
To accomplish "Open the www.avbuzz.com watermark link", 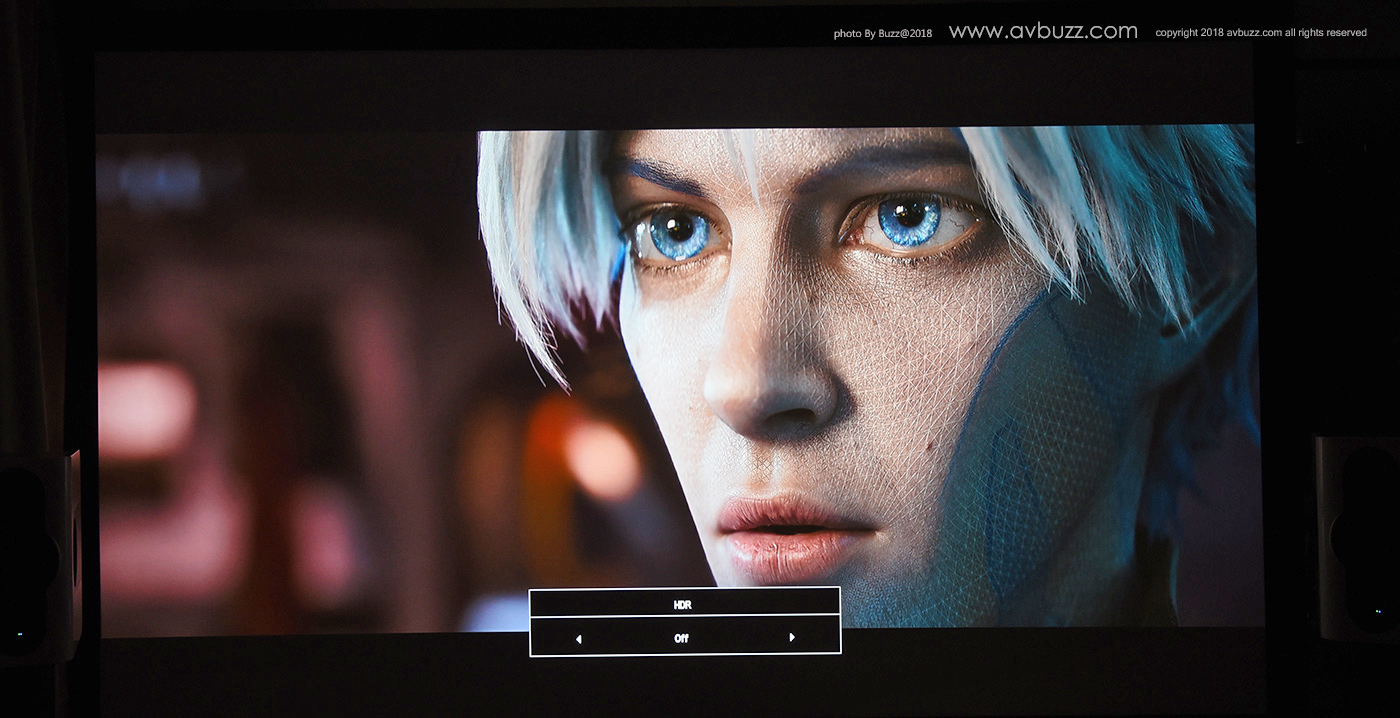I will point(1043,32).
